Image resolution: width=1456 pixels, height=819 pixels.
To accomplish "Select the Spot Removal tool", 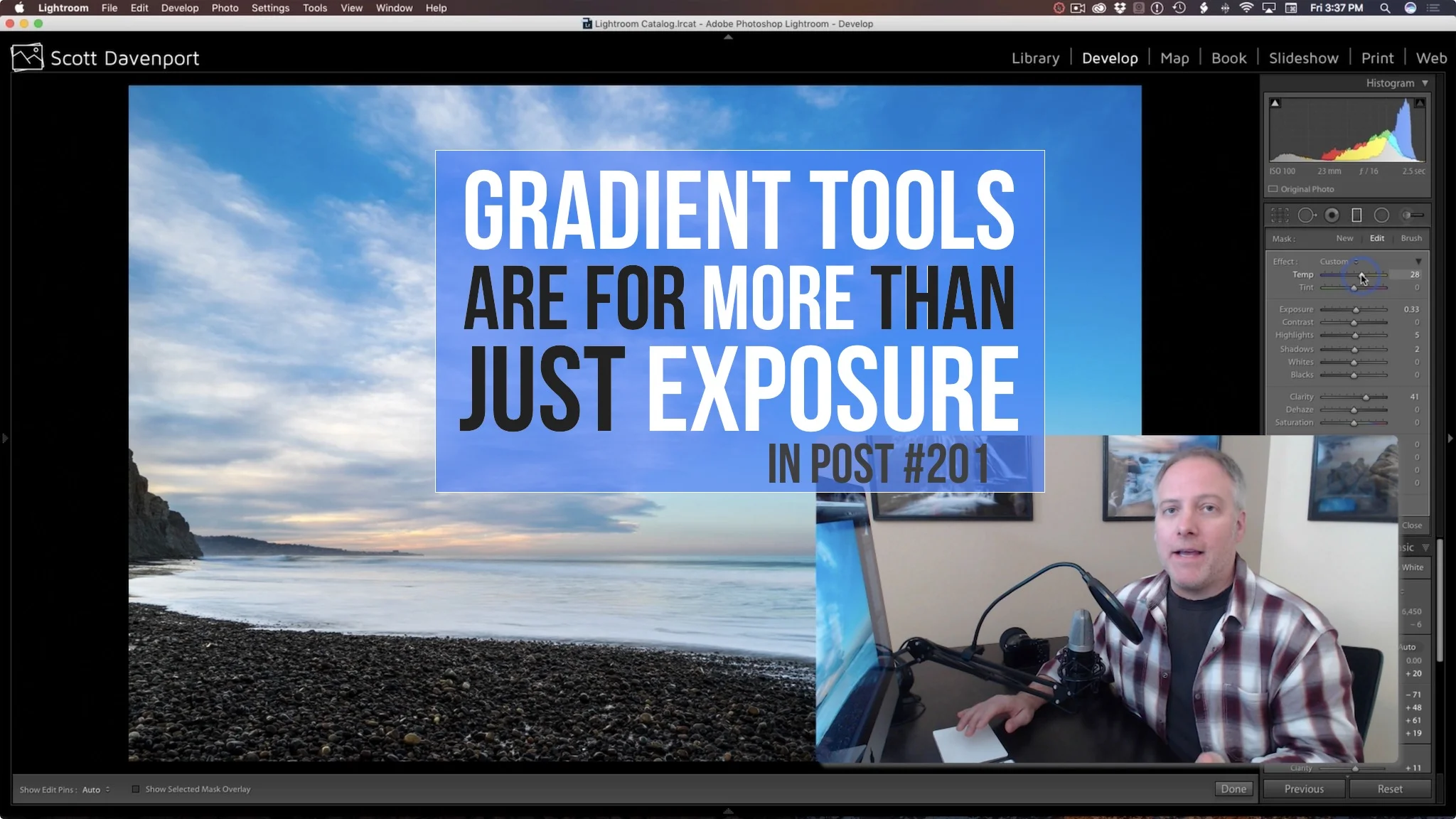I will pyautogui.click(x=1307, y=215).
